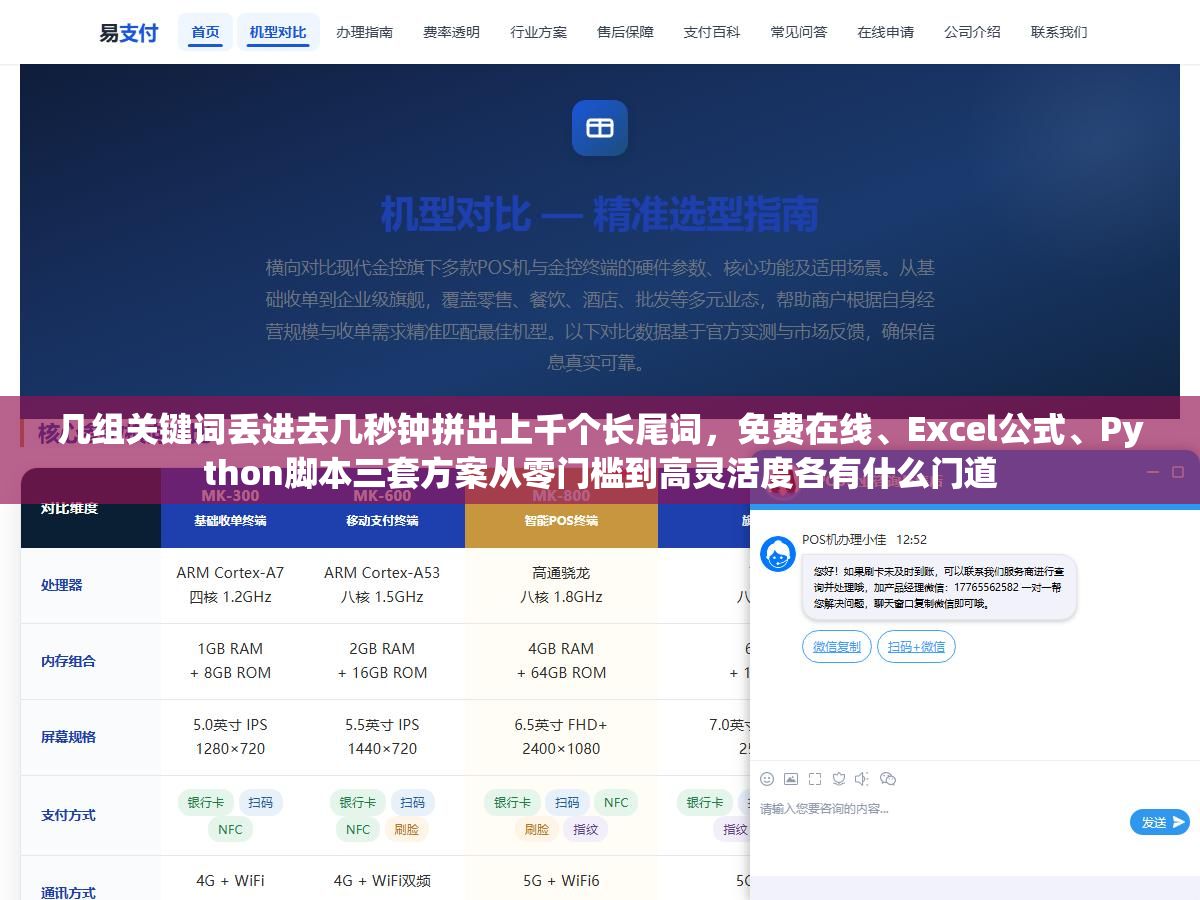
Task: Open 行业方案 from the top navigation
Action: pos(539,32)
